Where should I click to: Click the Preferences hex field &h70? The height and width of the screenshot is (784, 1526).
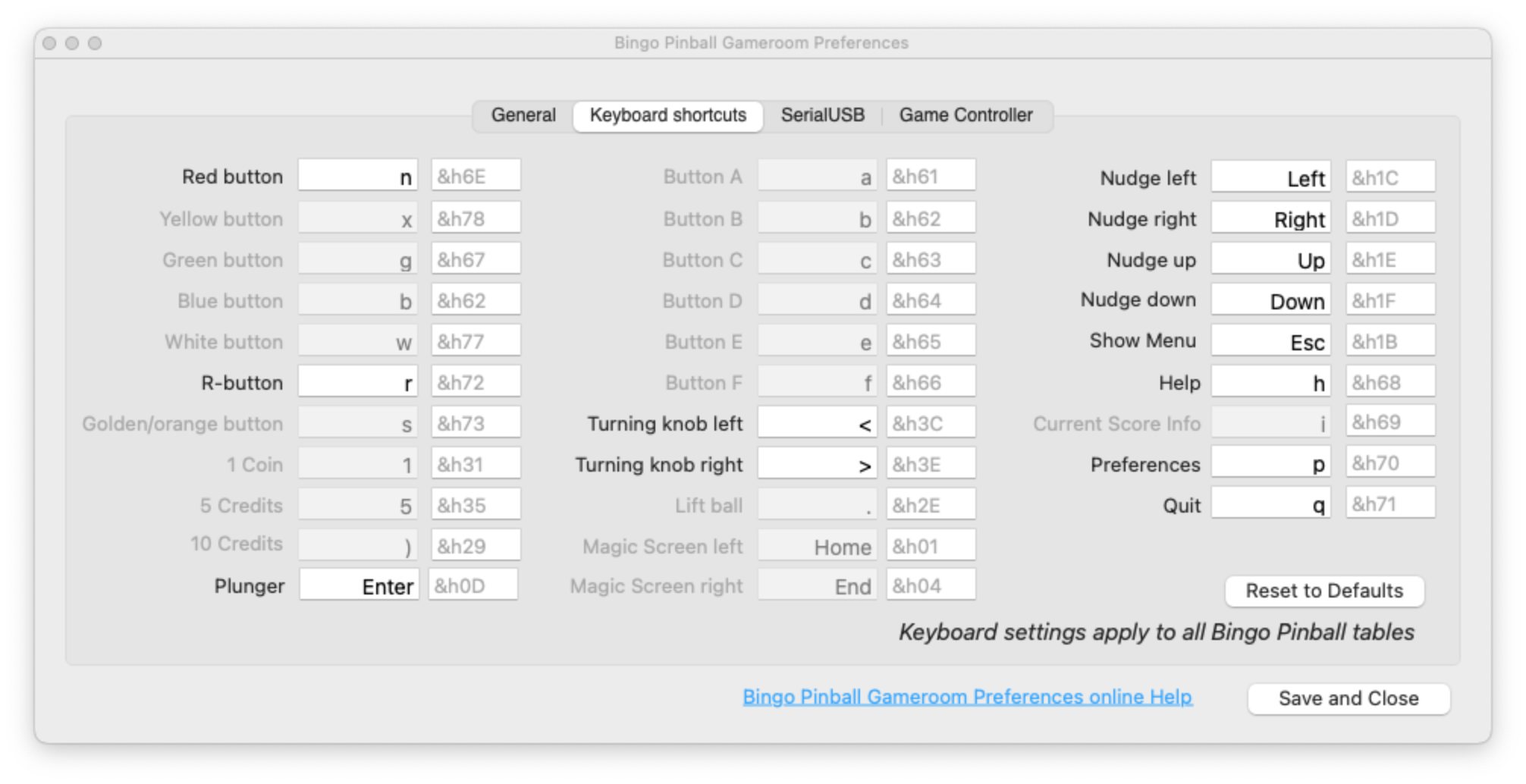pyautogui.click(x=1390, y=462)
